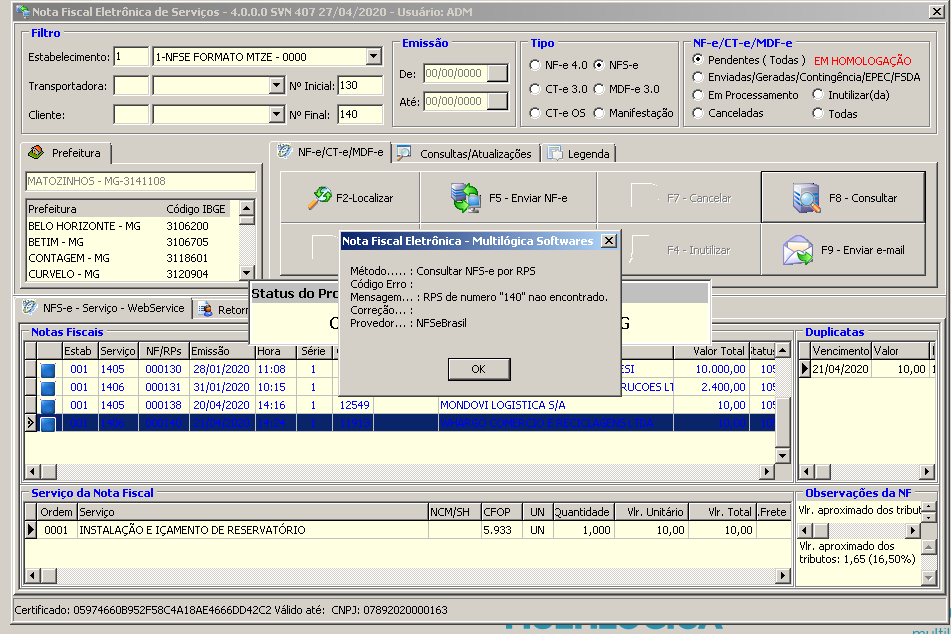The height and width of the screenshot is (634, 951).
Task: Click the blue status square of note 000131
Action: [48, 388]
